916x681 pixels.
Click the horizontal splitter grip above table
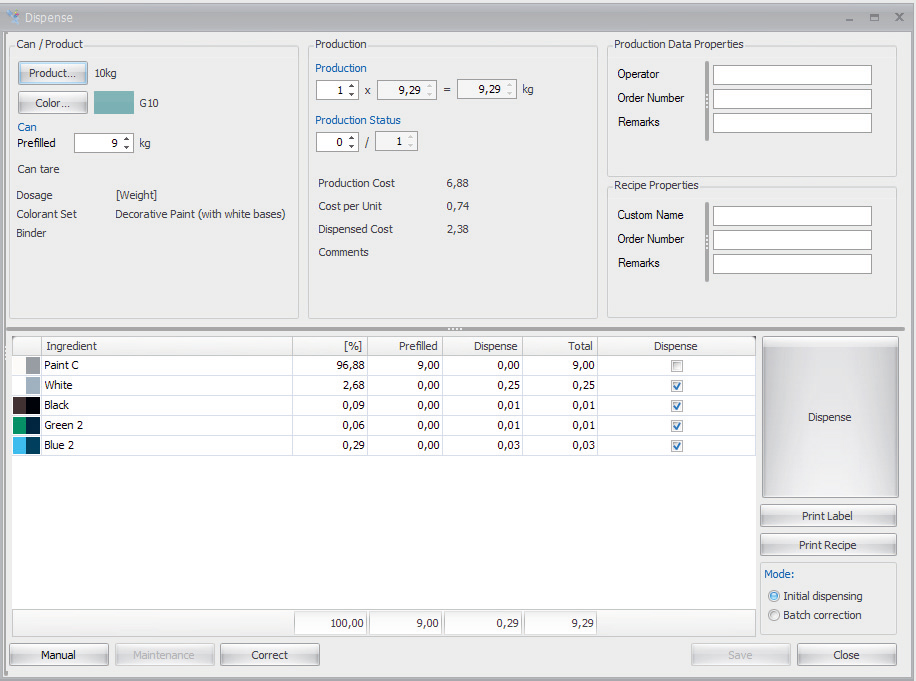coord(454,329)
